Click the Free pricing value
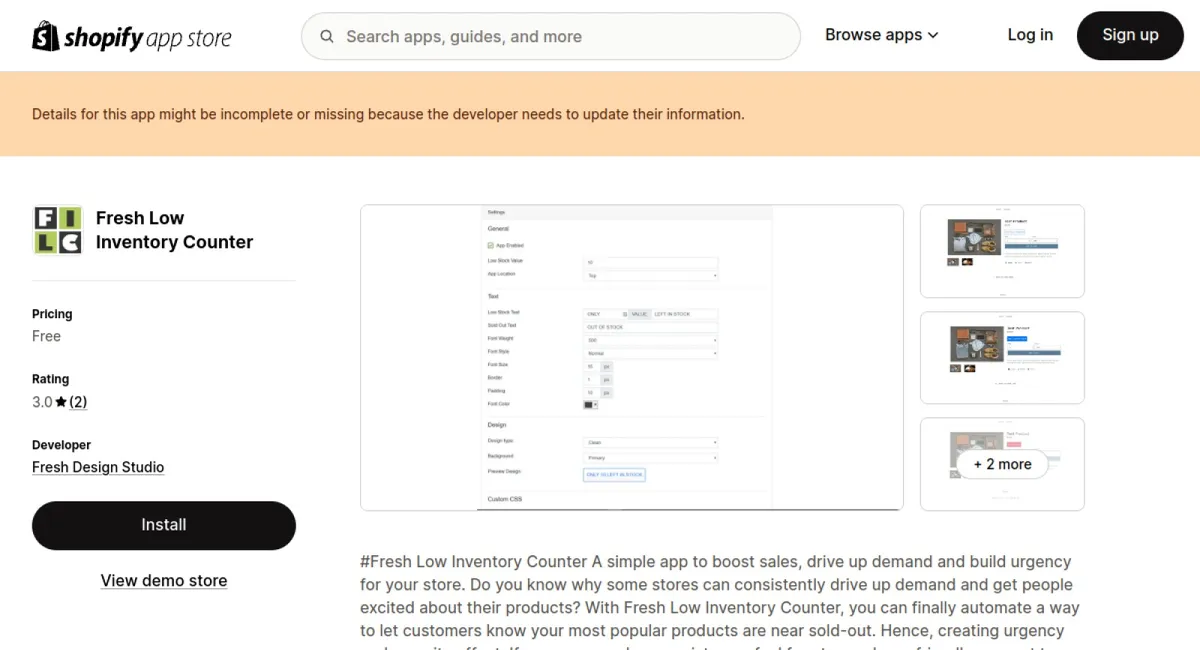This screenshot has height=650, width=1200. click(x=46, y=336)
